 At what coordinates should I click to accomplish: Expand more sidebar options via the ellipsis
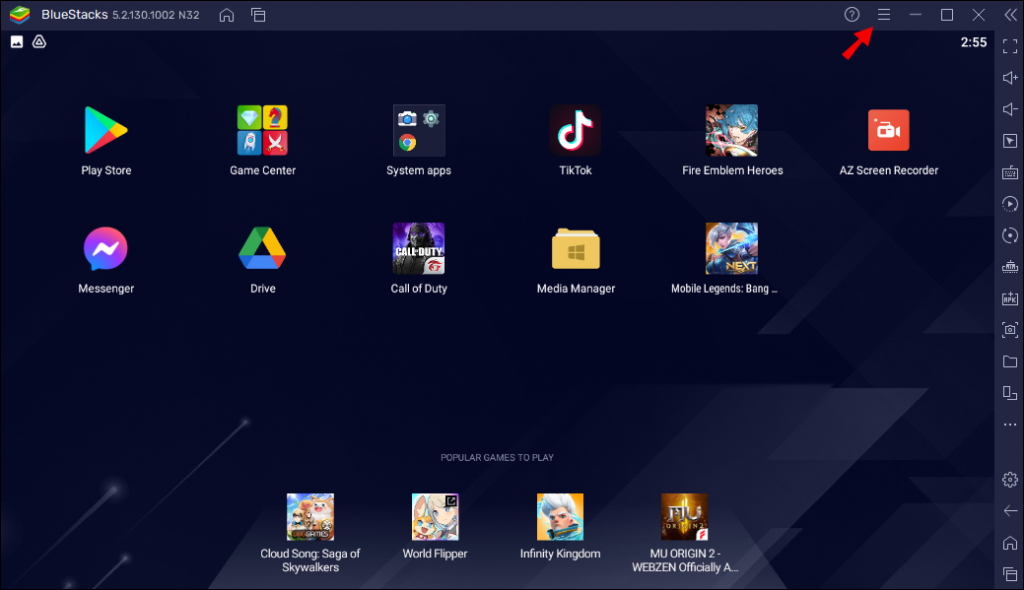tap(1010, 425)
